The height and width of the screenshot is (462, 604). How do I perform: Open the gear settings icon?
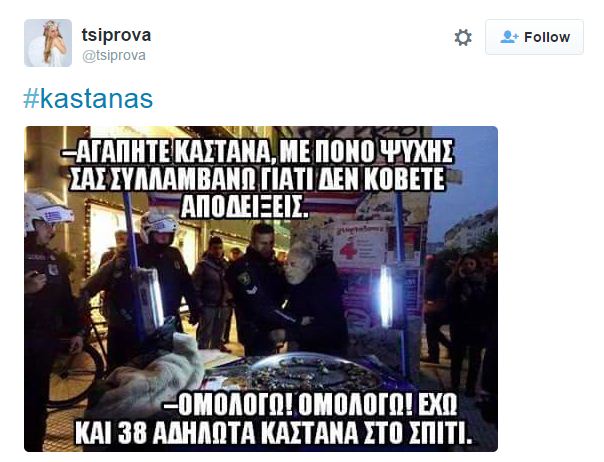(463, 38)
